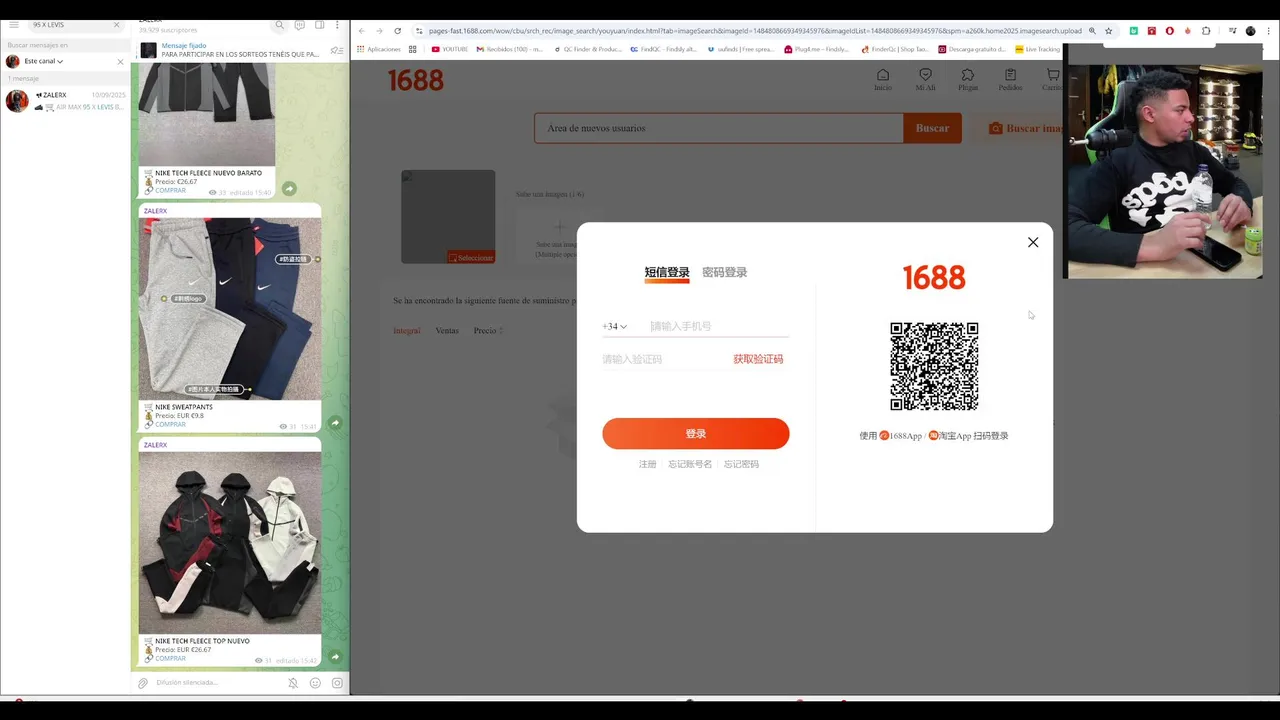
Task: Open the Nike Sweatpants photo
Action: click(230, 309)
